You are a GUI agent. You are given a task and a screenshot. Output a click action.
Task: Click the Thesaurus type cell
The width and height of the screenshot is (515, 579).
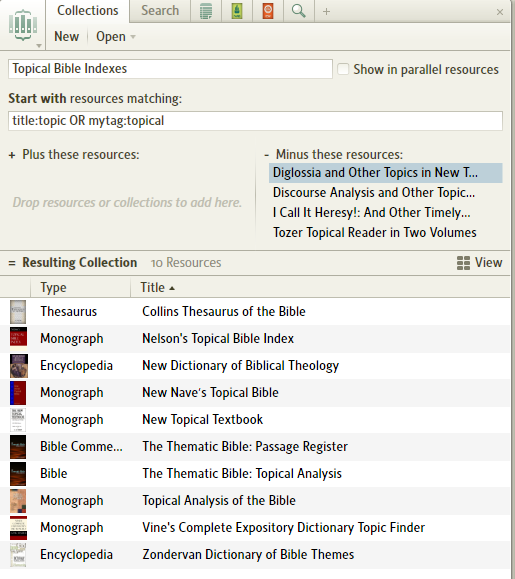tap(68, 312)
